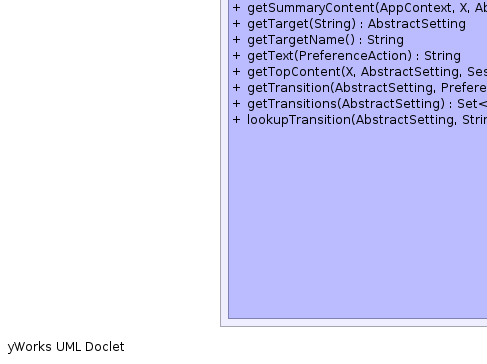Click the plus icon beside getSummaryContent
This screenshot has width=487, height=364.
point(236,8)
